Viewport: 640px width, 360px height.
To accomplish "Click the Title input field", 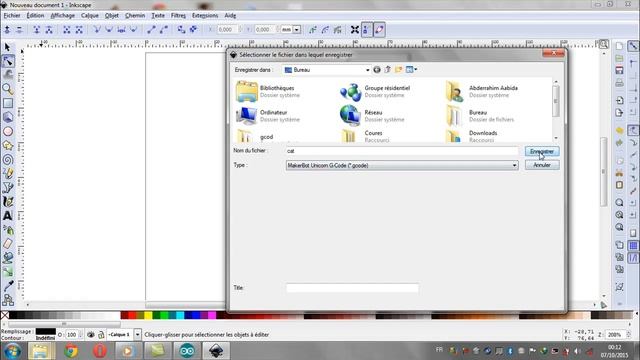I will [x=352, y=288].
